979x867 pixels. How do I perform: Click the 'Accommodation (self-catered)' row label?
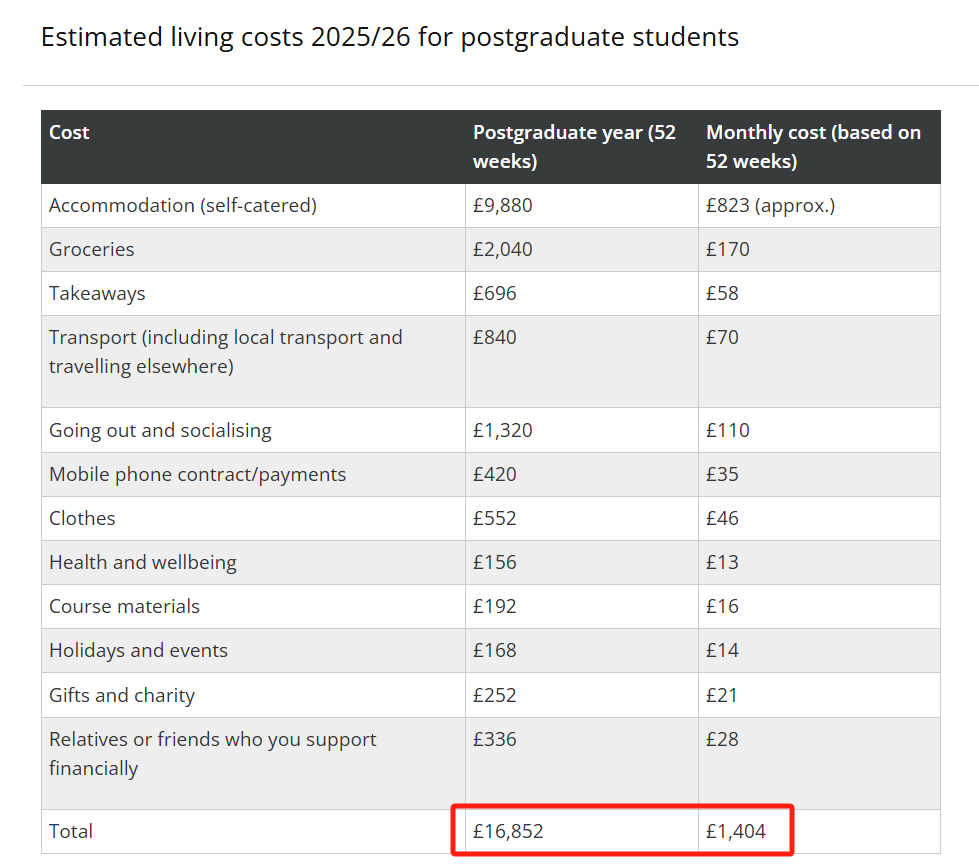[x=182, y=205]
